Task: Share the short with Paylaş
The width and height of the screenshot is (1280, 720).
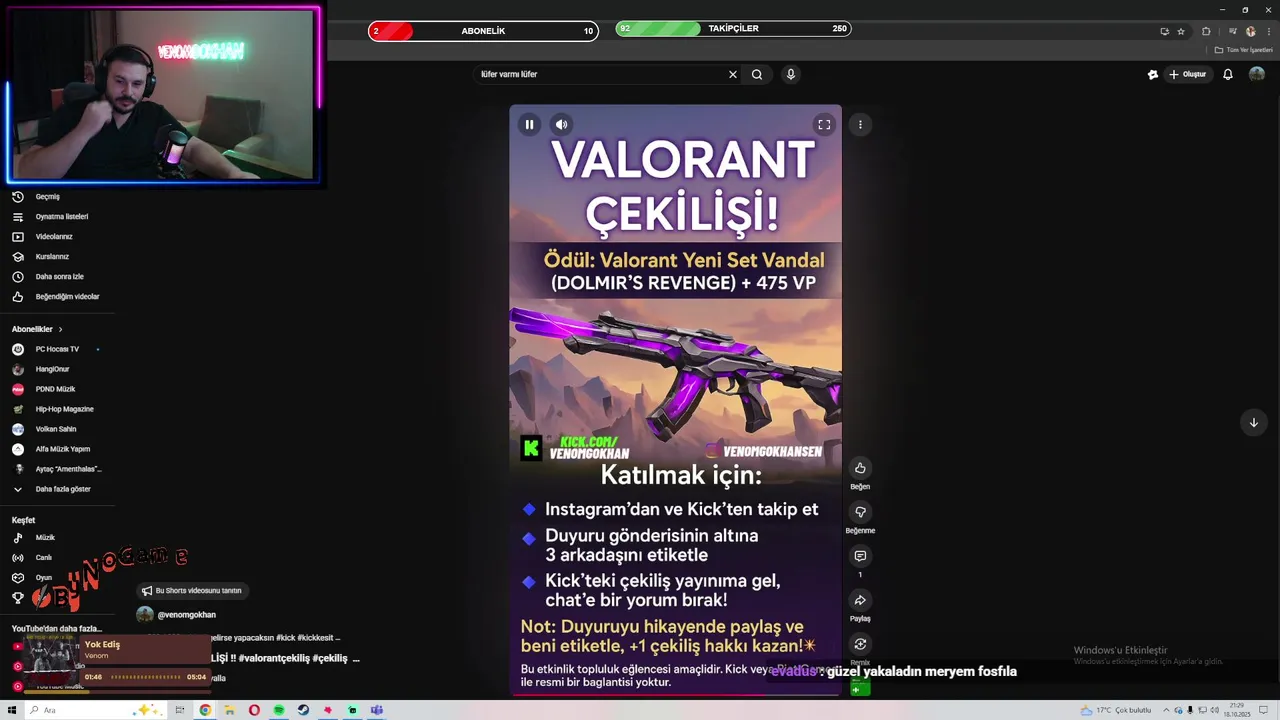Action: click(x=860, y=600)
